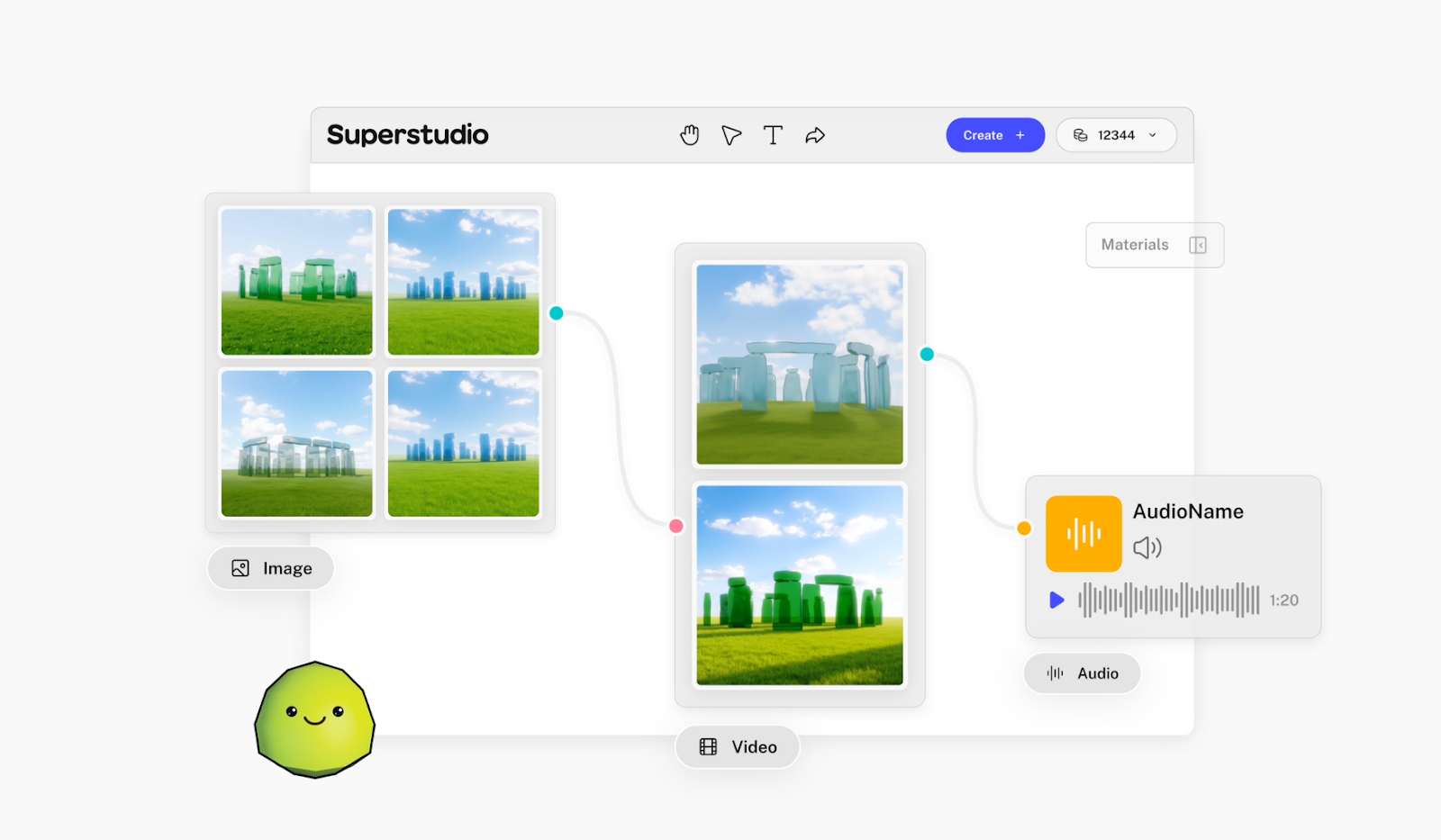This screenshot has height=840, width=1441.
Task: Click the teal output connector on Video node
Action: coord(927,354)
